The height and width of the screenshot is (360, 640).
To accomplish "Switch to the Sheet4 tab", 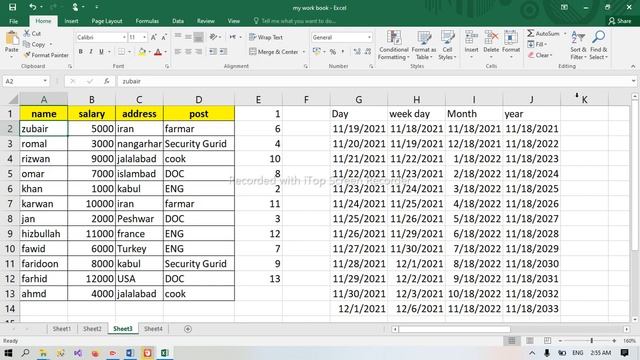I will click(x=153, y=329).
